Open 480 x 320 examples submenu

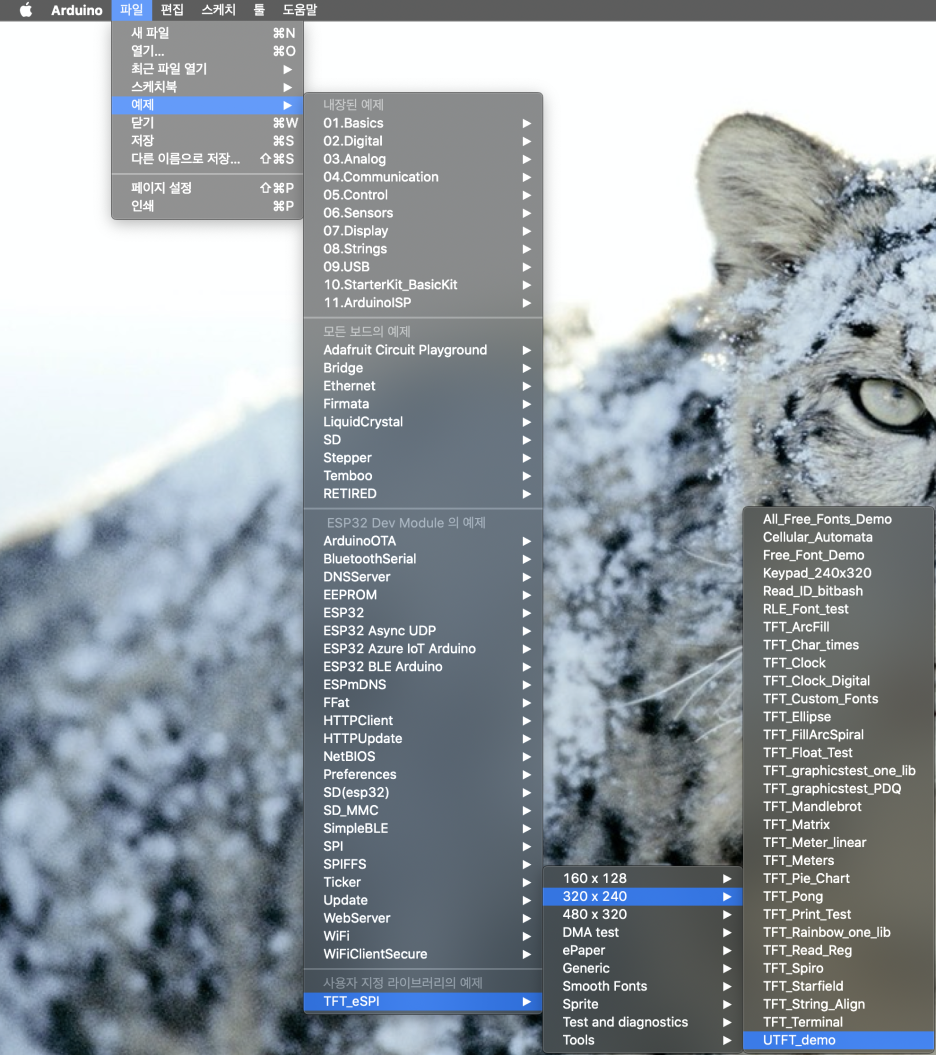pyautogui.click(x=643, y=914)
